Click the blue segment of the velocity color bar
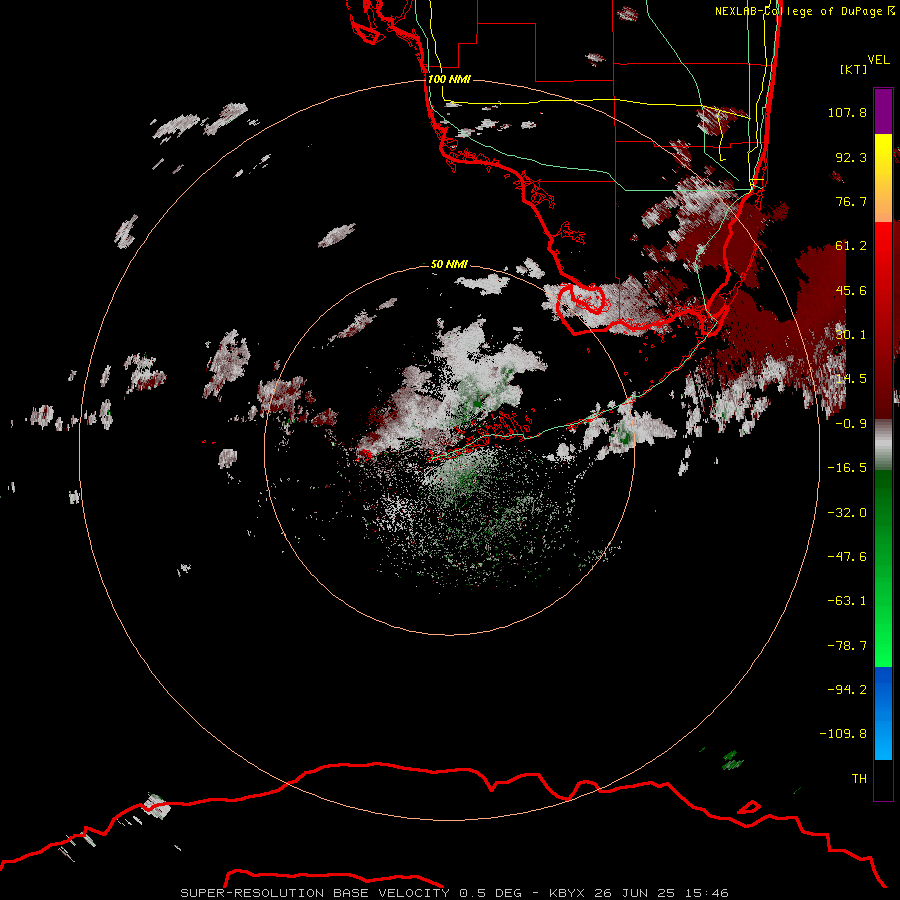The image size is (900, 900). 883,713
